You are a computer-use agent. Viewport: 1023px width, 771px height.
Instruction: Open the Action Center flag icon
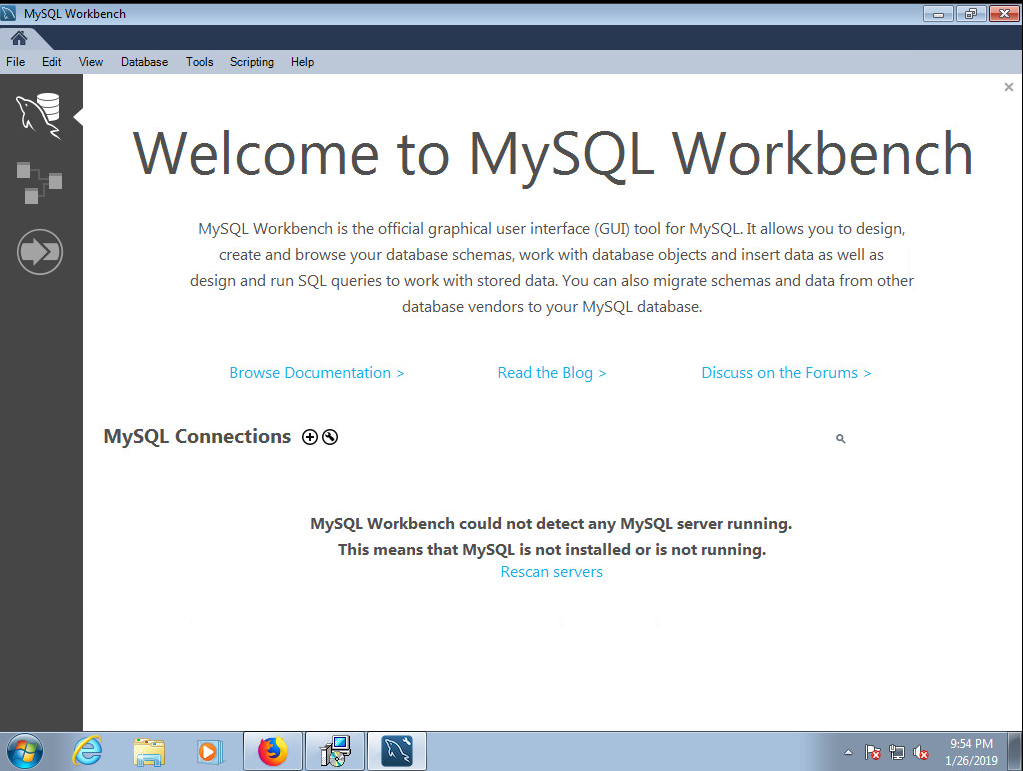coord(872,752)
